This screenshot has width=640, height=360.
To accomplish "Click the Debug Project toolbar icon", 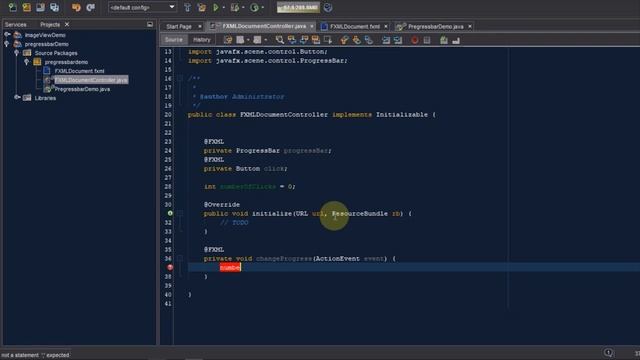I will (x=235, y=7).
